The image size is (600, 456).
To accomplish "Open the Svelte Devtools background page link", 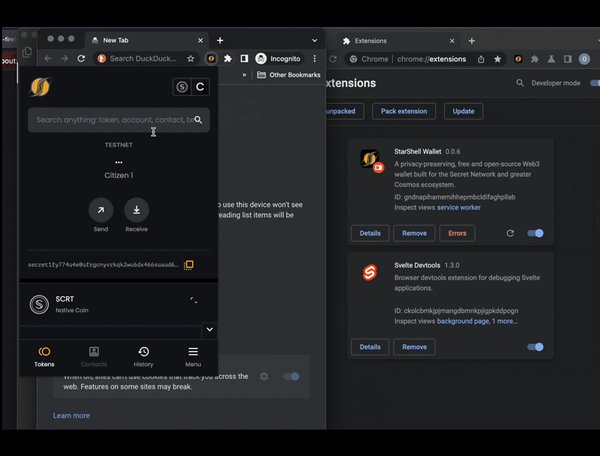I will [463, 321].
